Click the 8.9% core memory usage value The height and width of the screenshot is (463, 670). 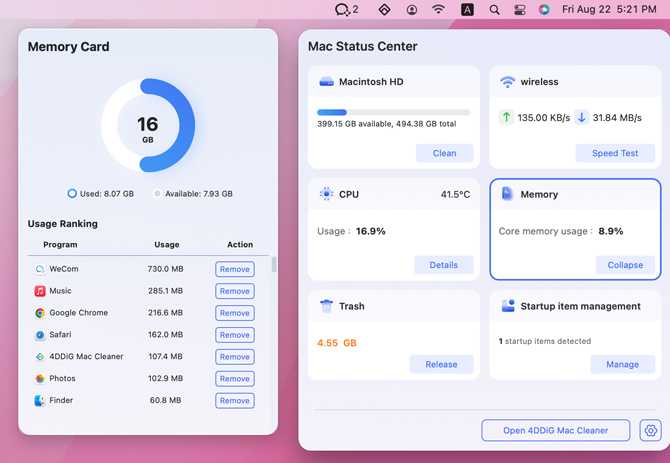611,231
